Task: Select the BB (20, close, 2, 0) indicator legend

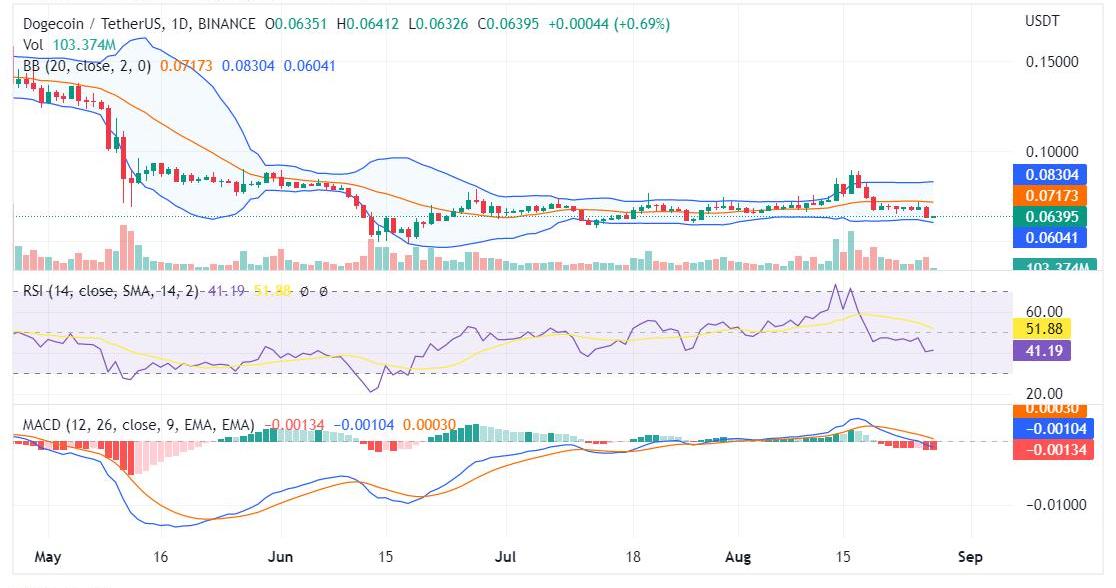Action: [x=87, y=66]
